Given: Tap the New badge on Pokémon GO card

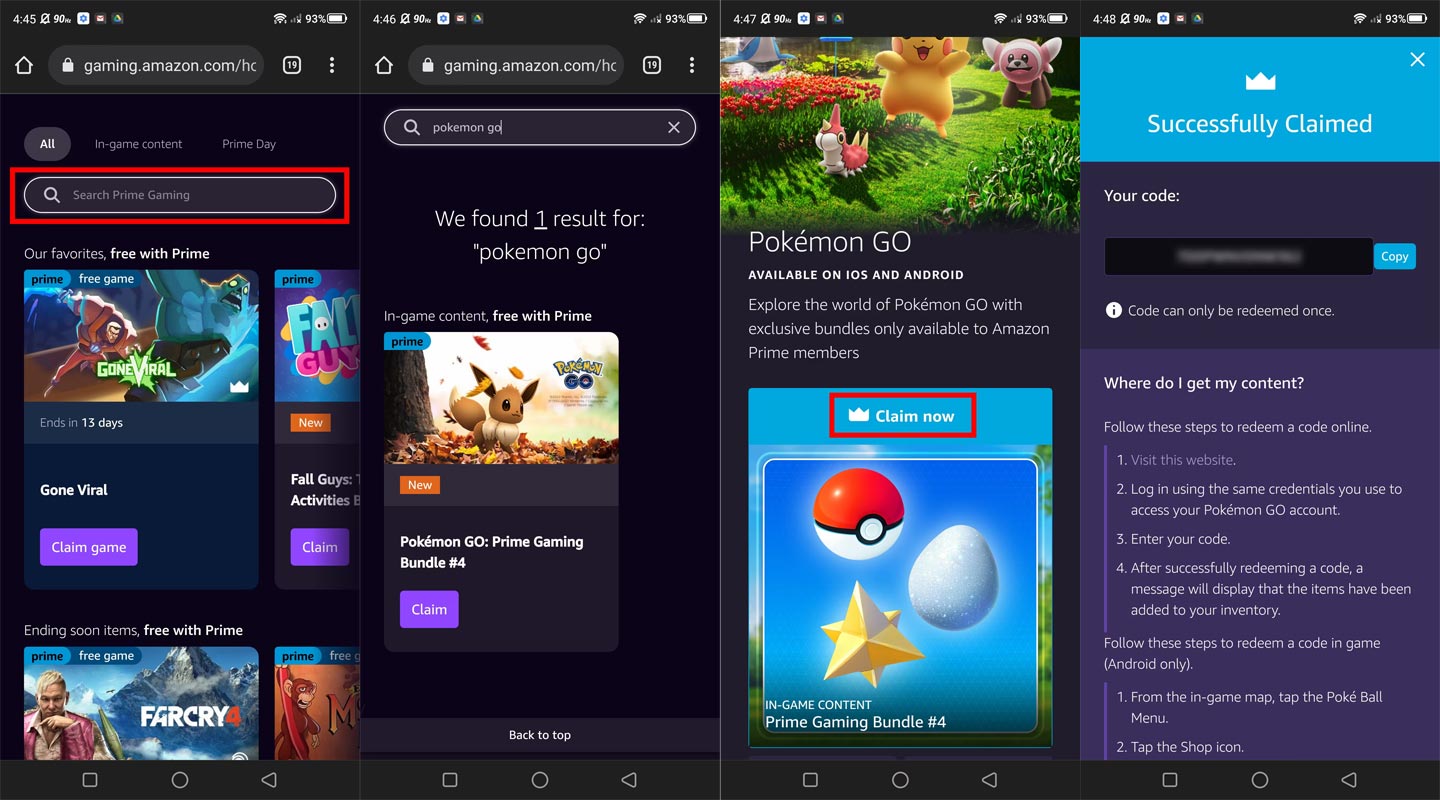Looking at the screenshot, I should tap(420, 485).
